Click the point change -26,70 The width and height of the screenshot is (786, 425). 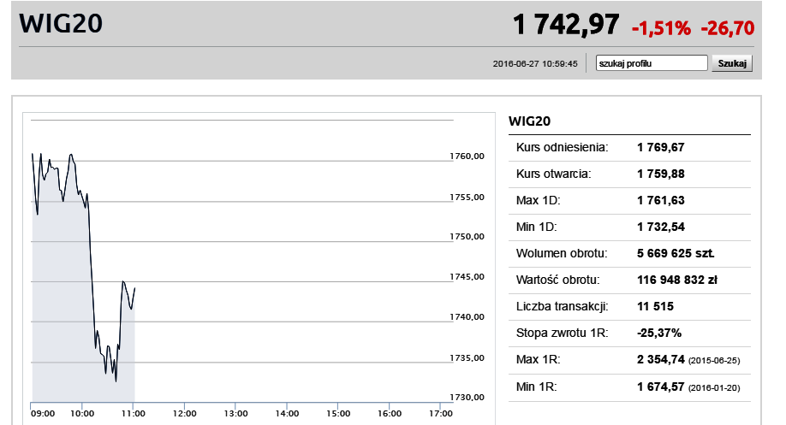coord(727,28)
